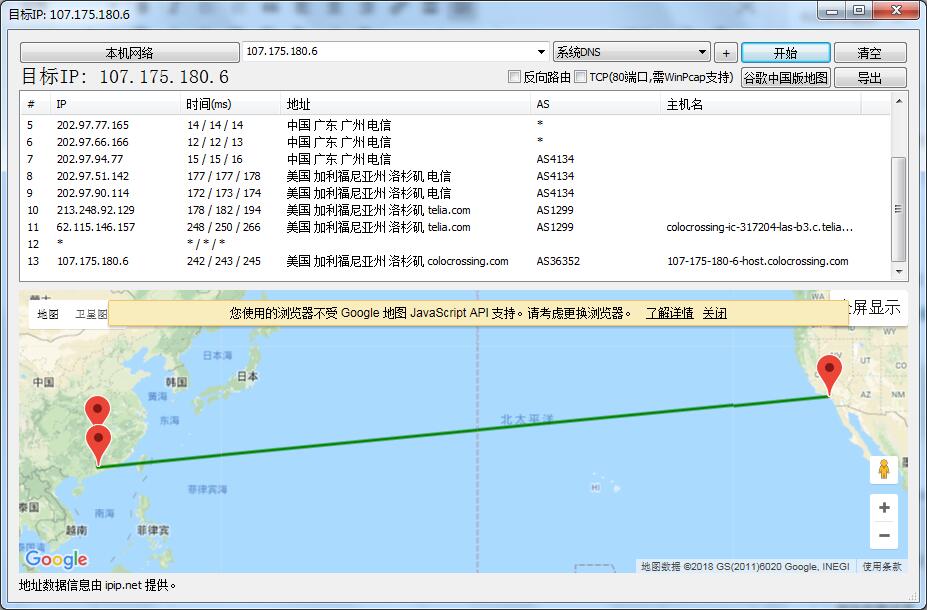Click the red map pin in California
This screenshot has height=610, width=927.
coord(829,373)
